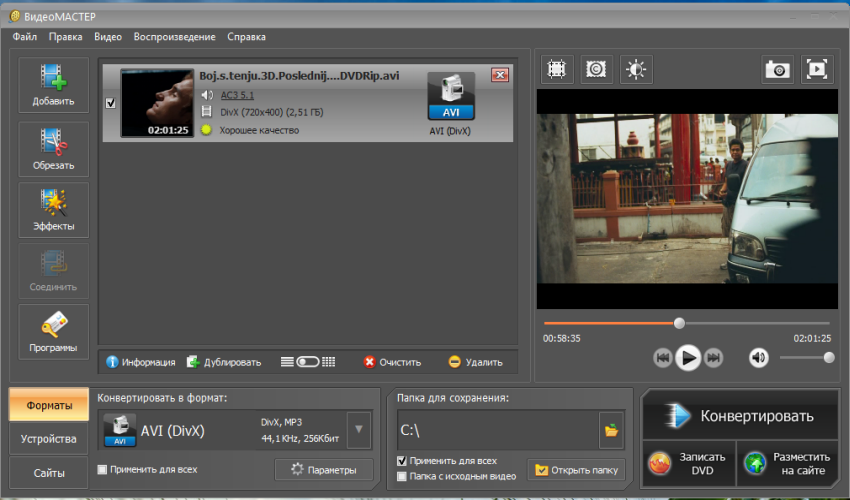The image size is (850, 500).
Task: Switch to list view icon
Action: (x=287, y=362)
